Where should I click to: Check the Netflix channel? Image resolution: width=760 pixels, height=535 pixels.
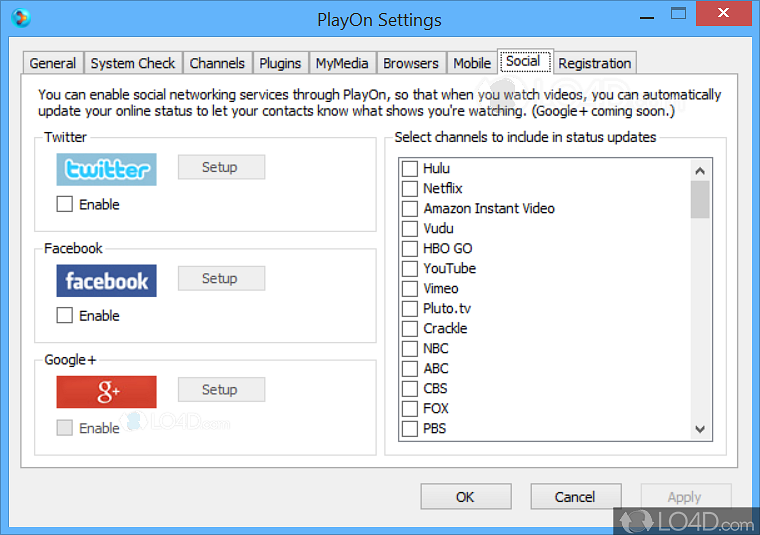[410, 189]
